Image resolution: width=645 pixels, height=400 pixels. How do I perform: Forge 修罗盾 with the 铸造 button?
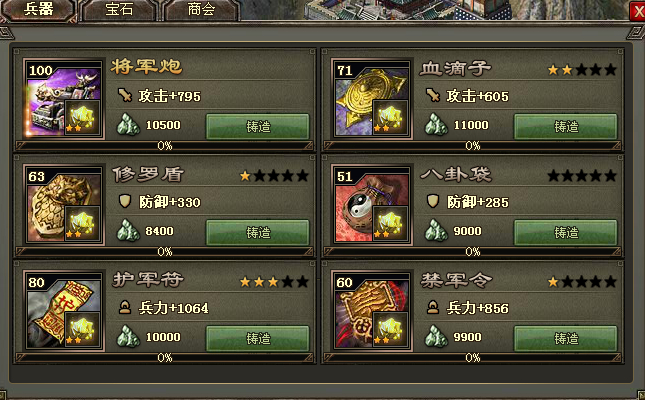pos(258,233)
